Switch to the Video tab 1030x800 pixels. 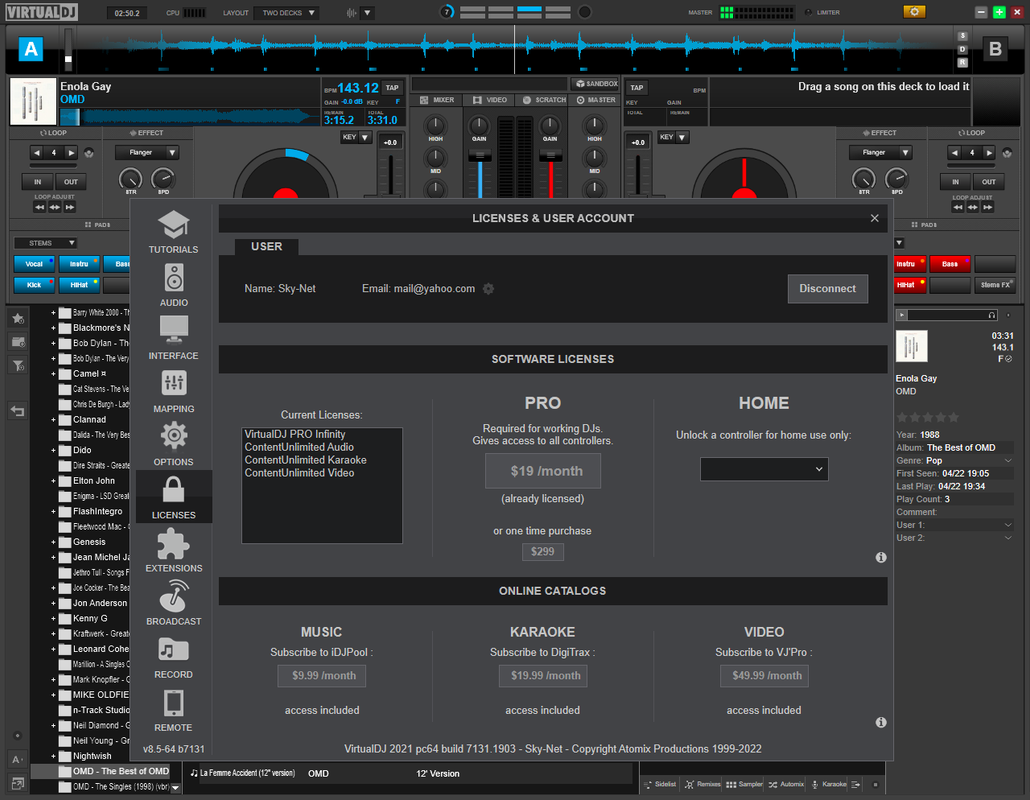pos(490,100)
